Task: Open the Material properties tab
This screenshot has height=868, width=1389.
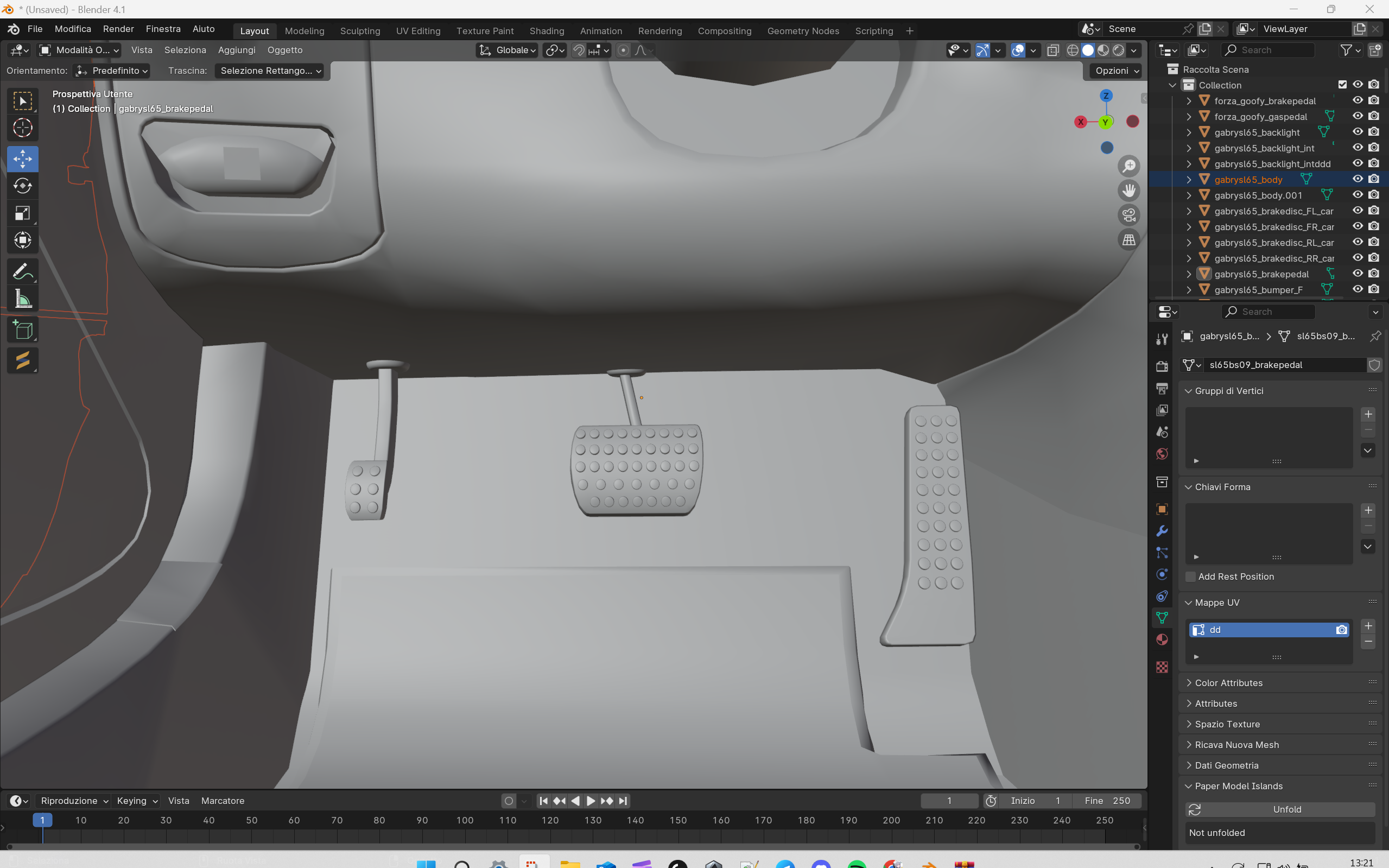Action: (1162, 639)
